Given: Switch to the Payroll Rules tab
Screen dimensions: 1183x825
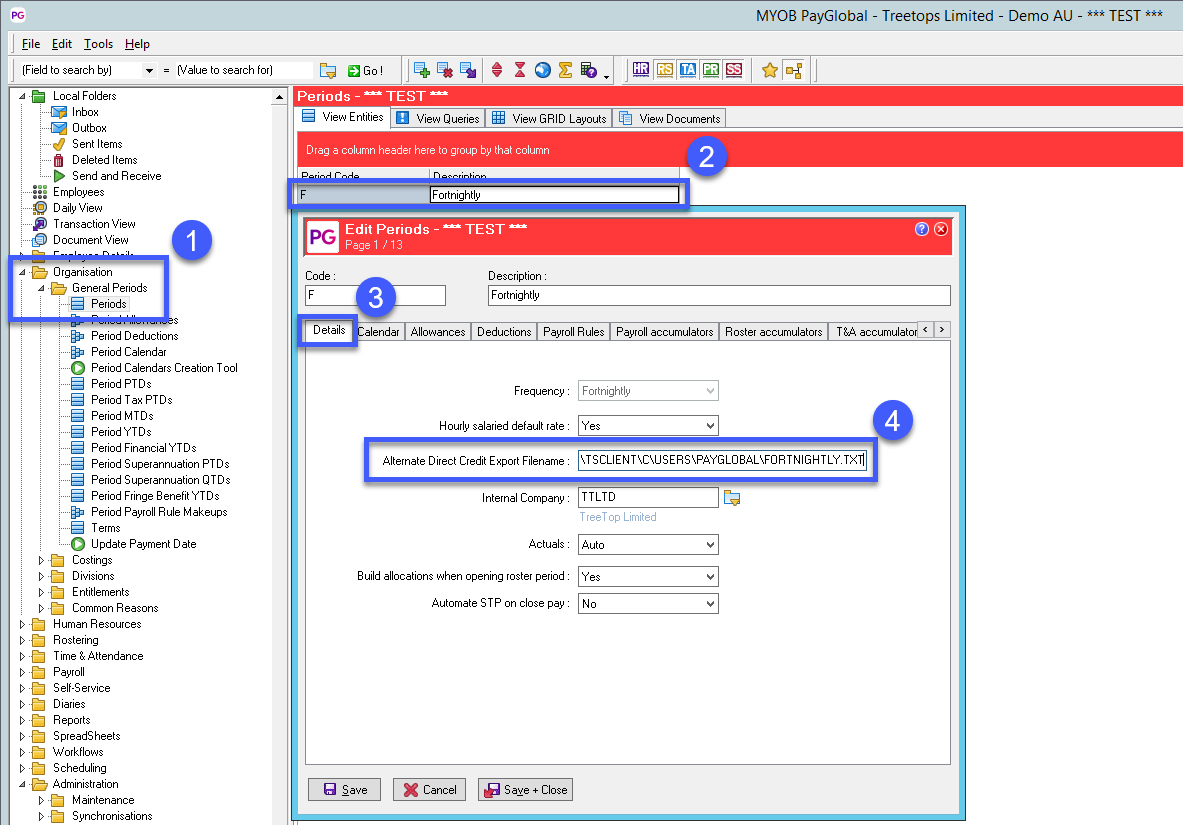Looking at the screenshot, I should (x=574, y=331).
